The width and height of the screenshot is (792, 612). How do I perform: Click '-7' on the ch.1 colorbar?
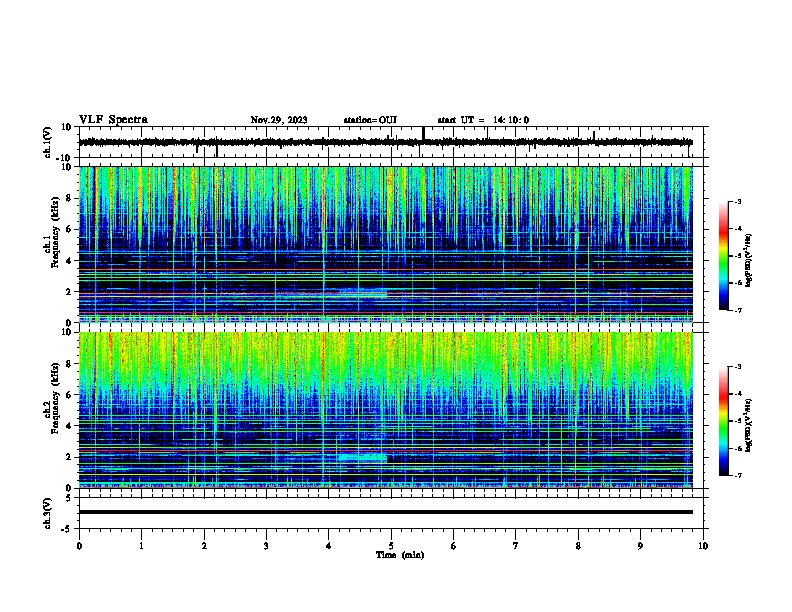(x=737, y=310)
